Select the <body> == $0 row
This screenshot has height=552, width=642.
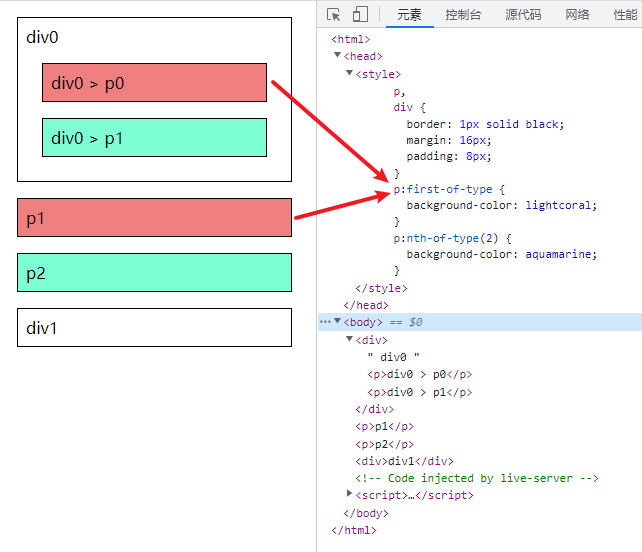click(x=480, y=322)
